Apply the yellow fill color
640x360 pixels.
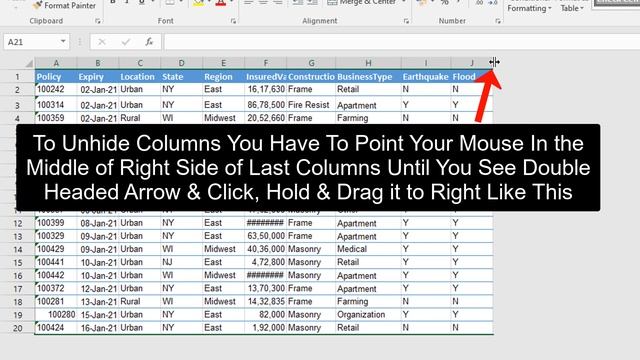(198, 3)
